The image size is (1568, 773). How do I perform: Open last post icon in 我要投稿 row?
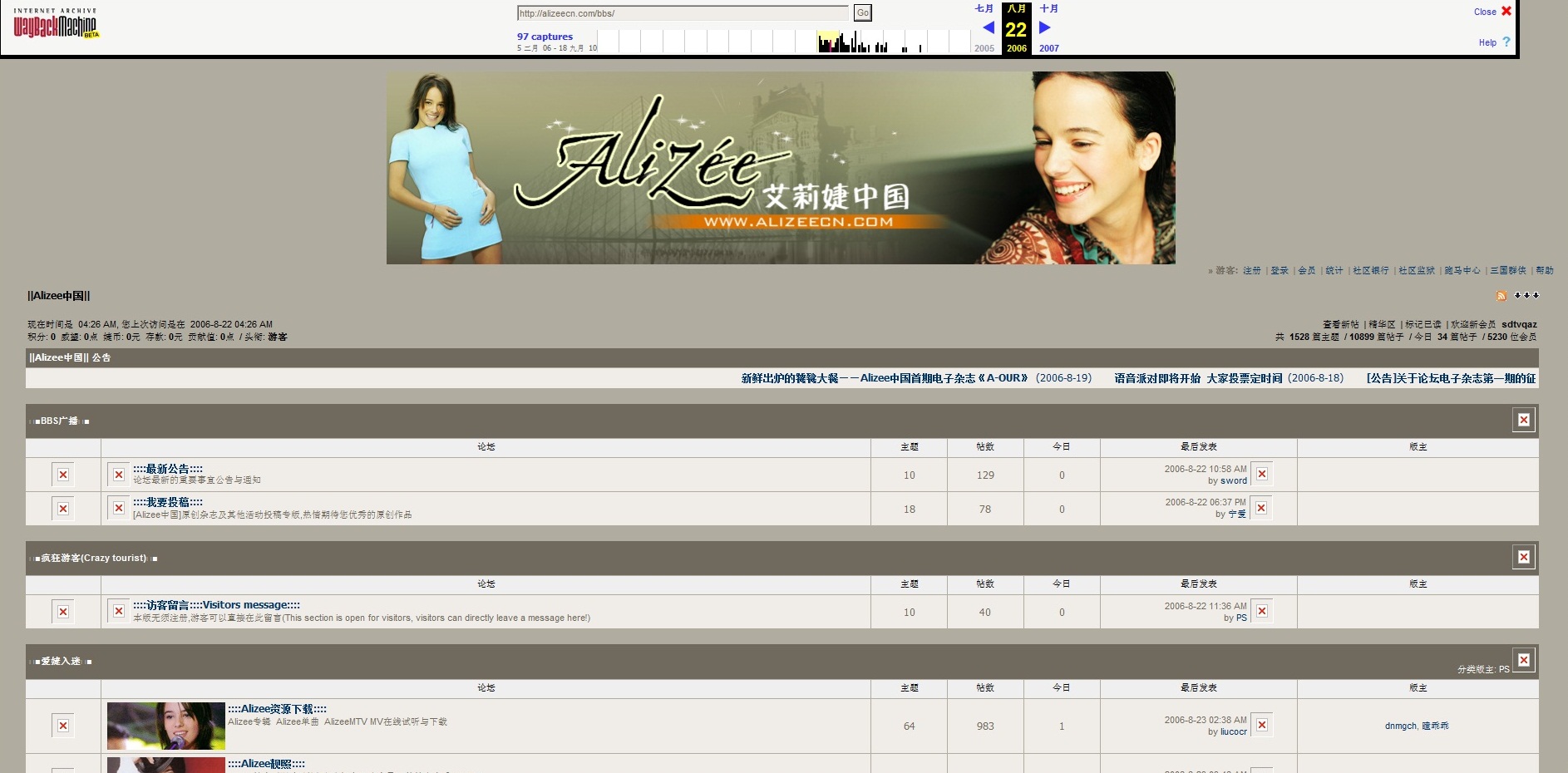(x=1262, y=508)
